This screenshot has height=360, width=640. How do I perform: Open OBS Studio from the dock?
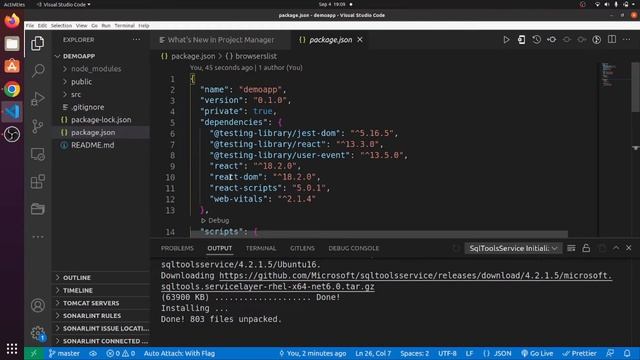pyautogui.click(x=12, y=134)
